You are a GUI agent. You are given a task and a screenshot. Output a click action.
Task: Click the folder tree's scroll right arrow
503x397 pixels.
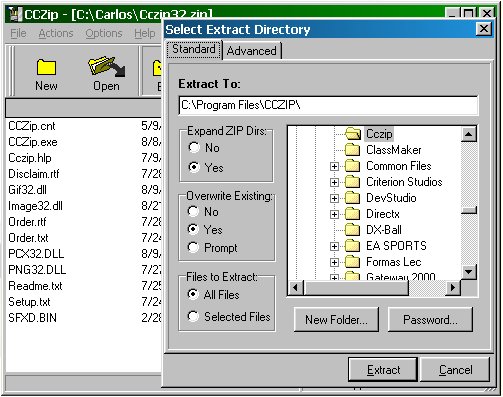[x=453, y=288]
